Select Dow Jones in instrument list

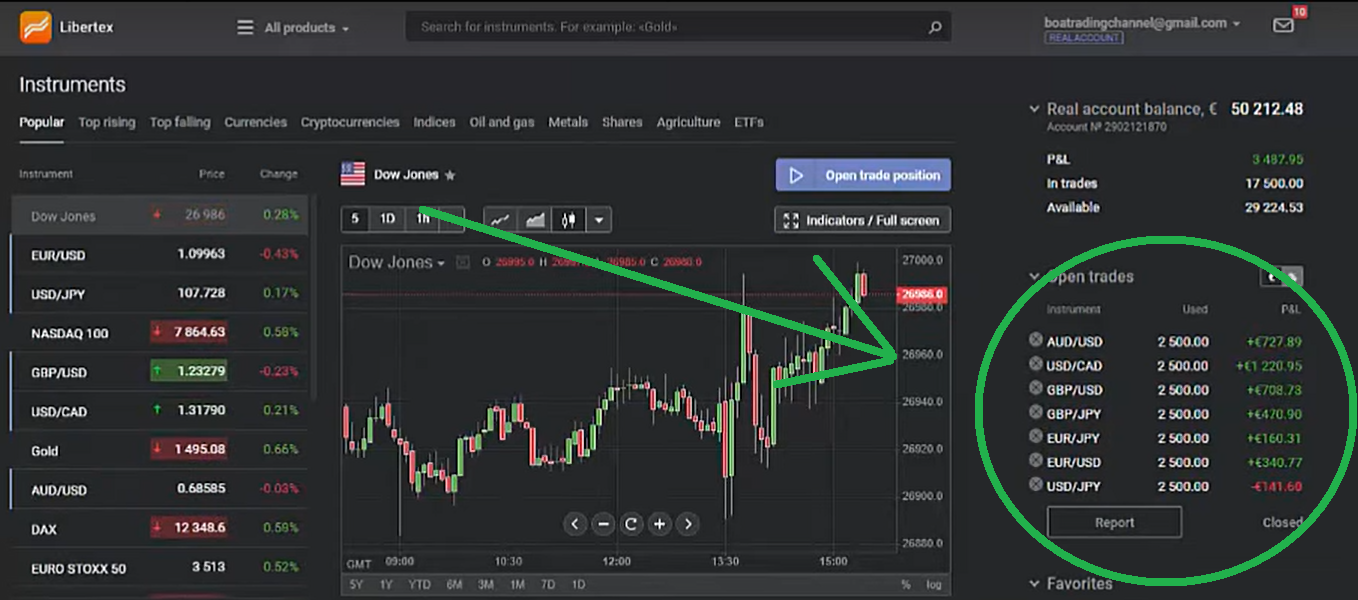click(x=160, y=216)
